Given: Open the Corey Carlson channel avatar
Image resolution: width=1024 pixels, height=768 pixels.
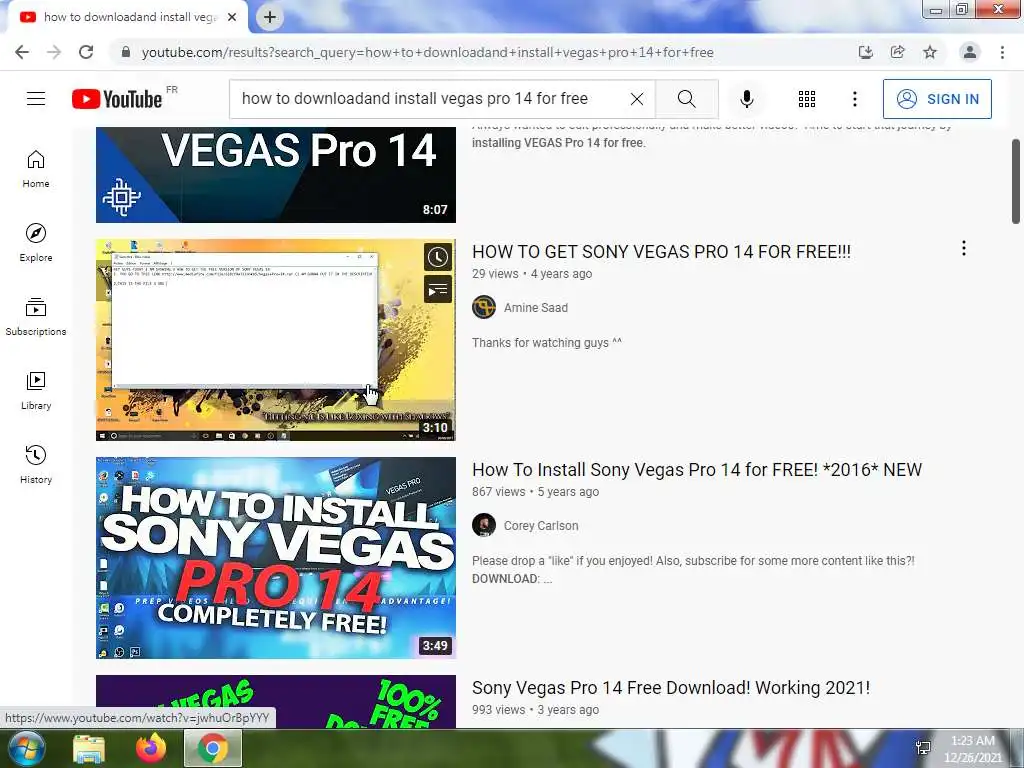Looking at the screenshot, I should (x=484, y=525).
